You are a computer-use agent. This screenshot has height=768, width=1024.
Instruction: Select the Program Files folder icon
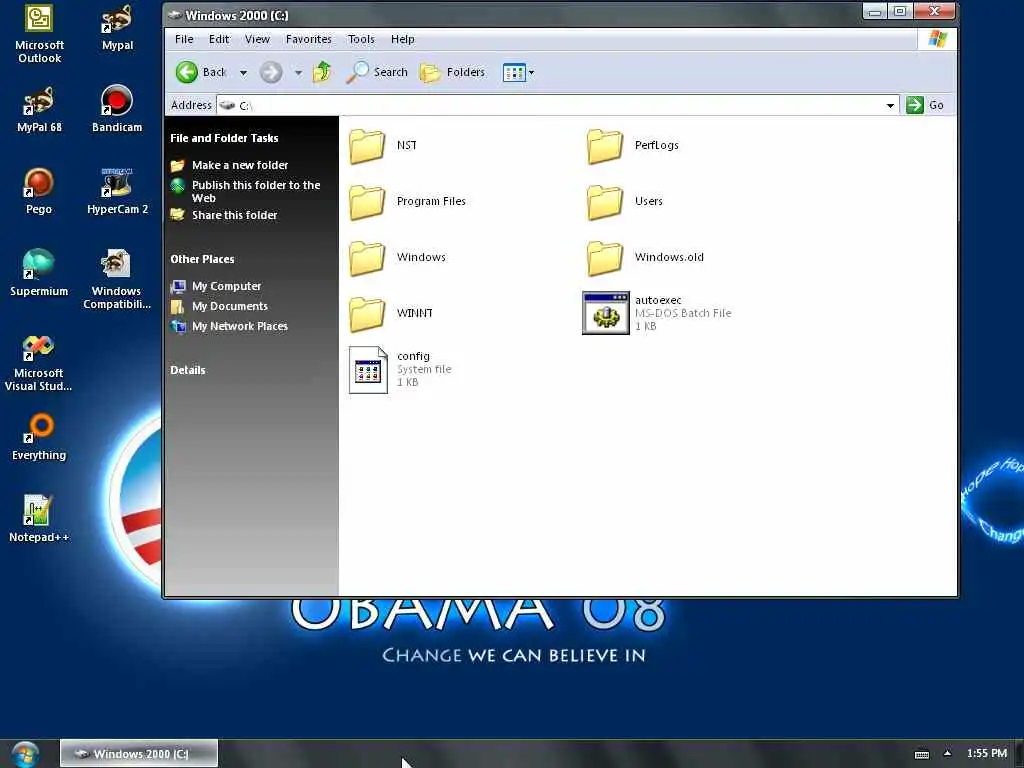(367, 202)
